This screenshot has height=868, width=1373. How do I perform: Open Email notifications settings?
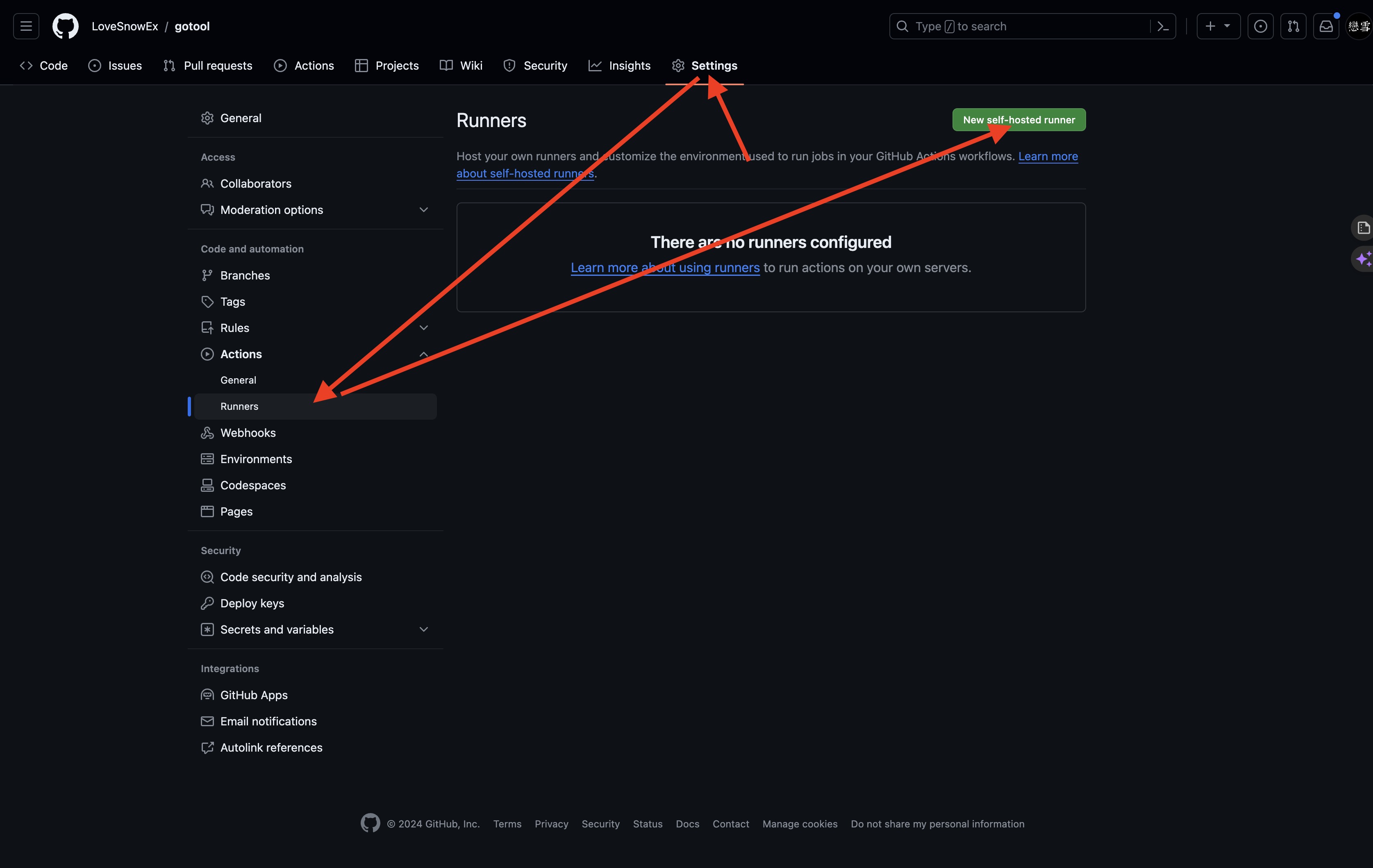point(315,721)
